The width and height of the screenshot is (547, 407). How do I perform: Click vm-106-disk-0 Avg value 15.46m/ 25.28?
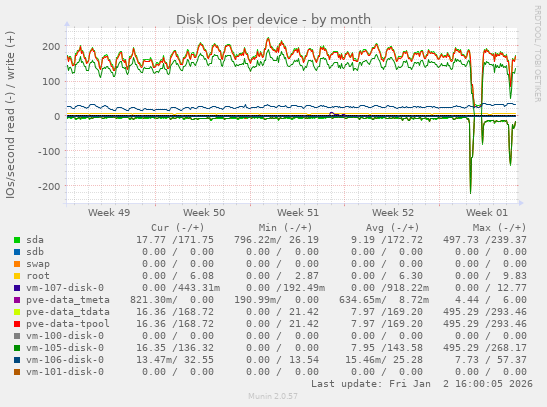[x=384, y=360]
